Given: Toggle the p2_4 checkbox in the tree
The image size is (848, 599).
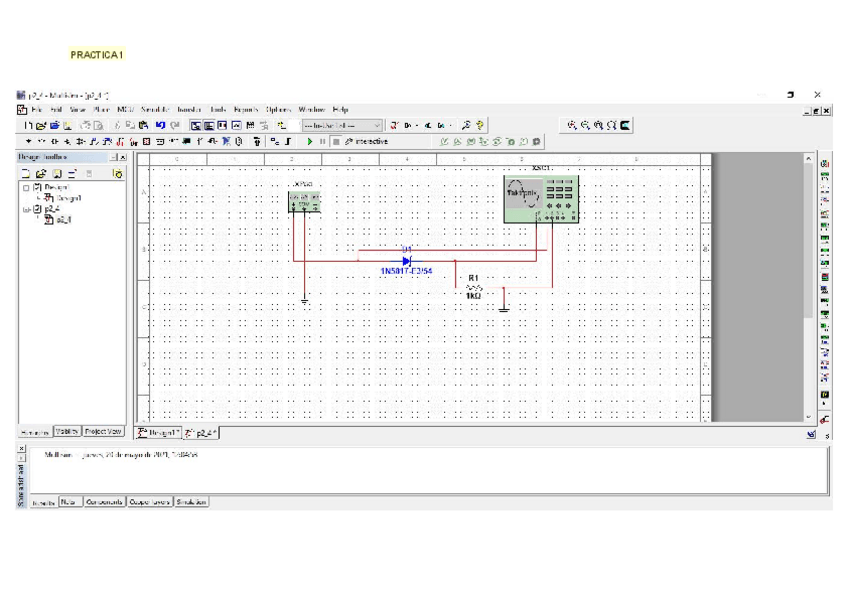Looking at the screenshot, I should (x=38, y=209).
